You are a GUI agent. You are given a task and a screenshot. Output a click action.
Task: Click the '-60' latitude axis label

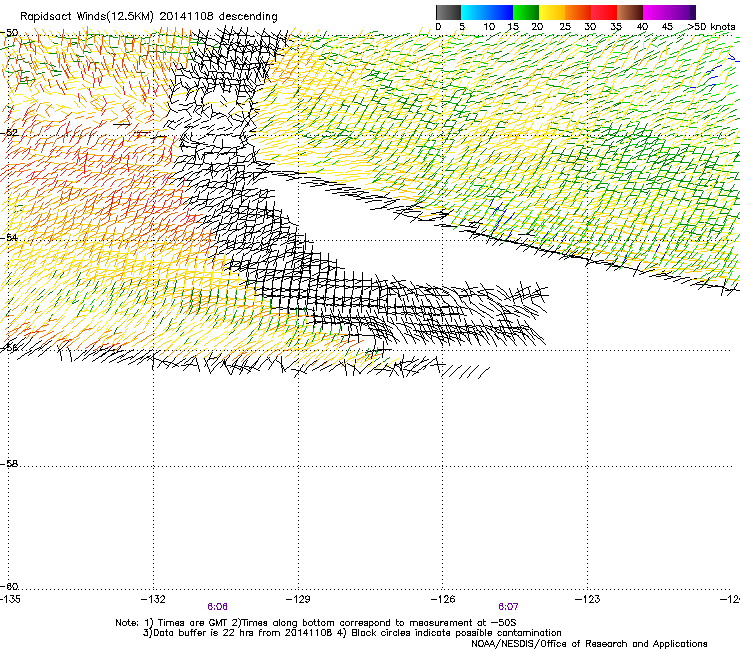click(9, 587)
